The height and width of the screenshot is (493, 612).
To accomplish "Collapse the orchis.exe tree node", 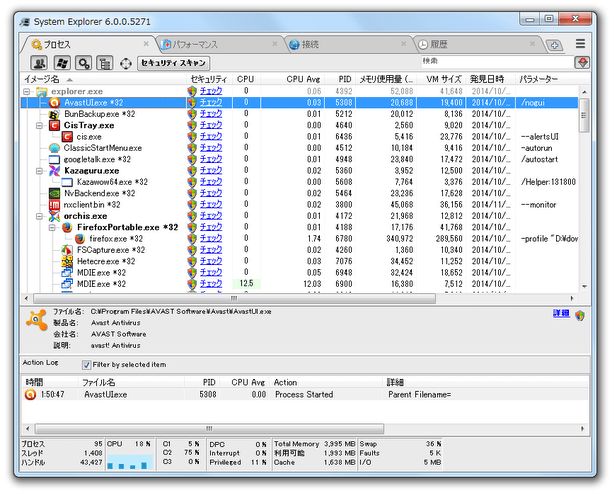I will click(x=39, y=216).
